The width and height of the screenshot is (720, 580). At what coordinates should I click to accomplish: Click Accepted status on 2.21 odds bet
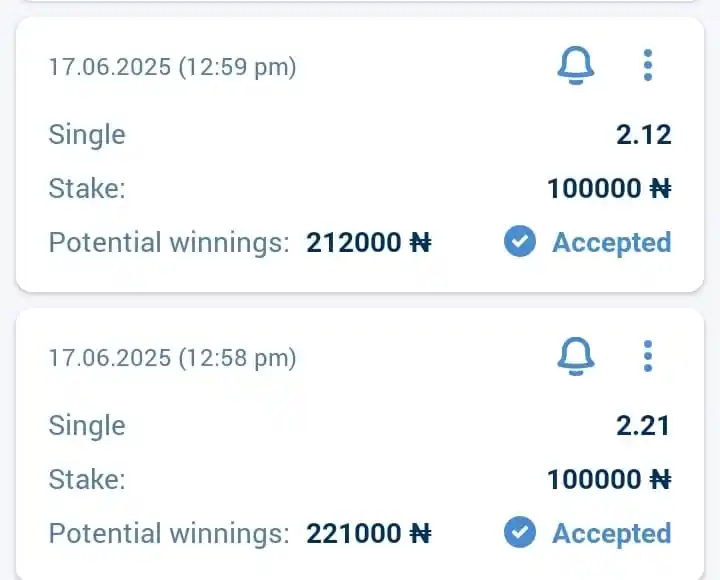pos(612,533)
